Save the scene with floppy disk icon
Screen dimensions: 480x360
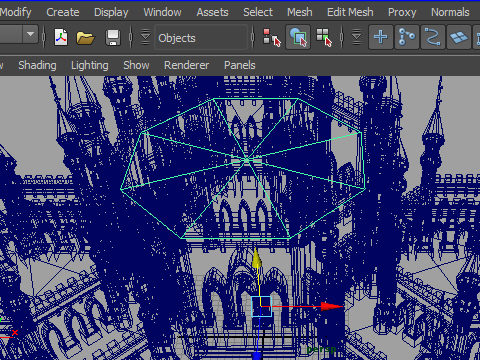tap(113, 37)
